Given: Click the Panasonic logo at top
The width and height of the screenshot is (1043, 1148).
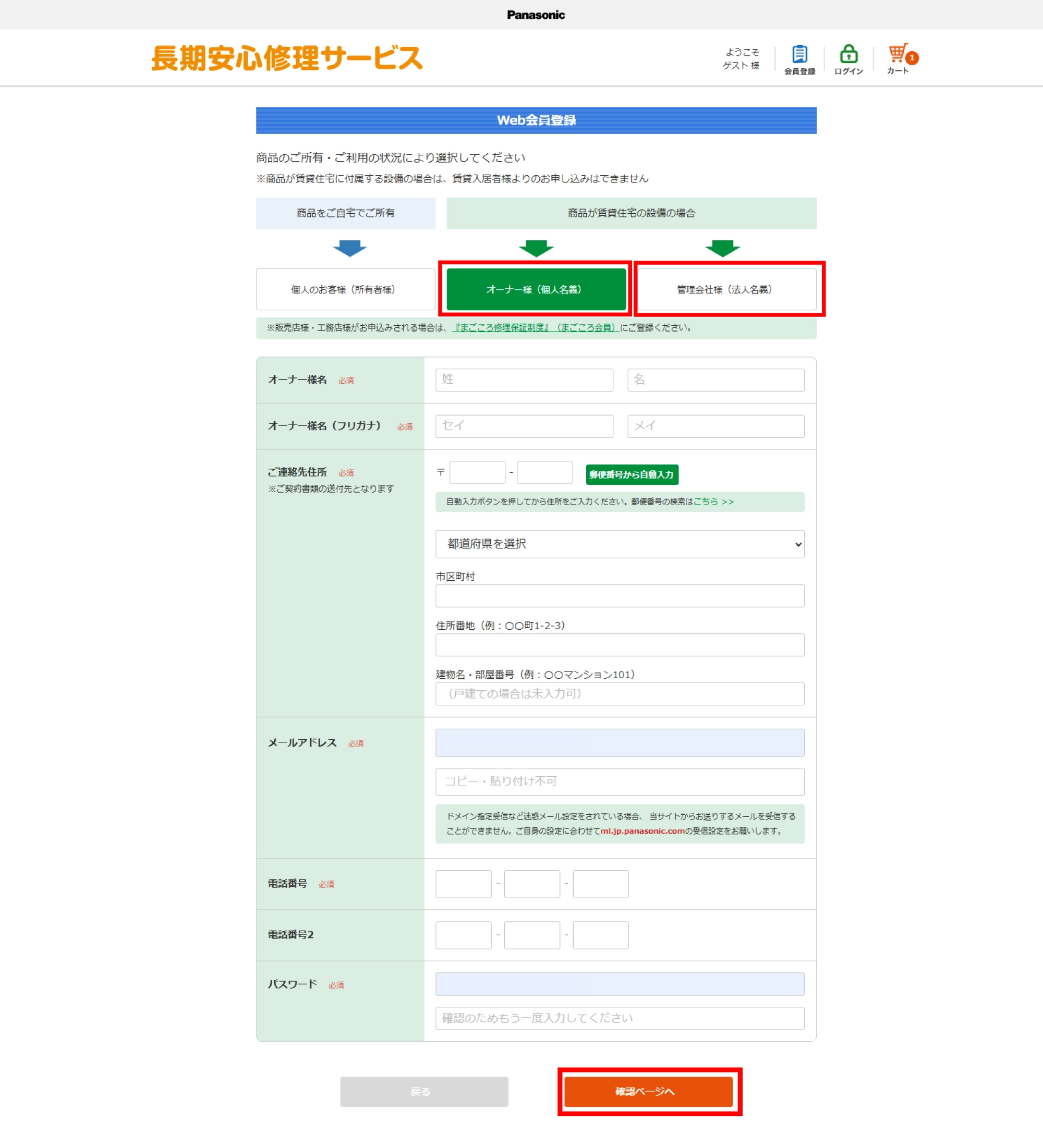Looking at the screenshot, I should pyautogui.click(x=536, y=15).
